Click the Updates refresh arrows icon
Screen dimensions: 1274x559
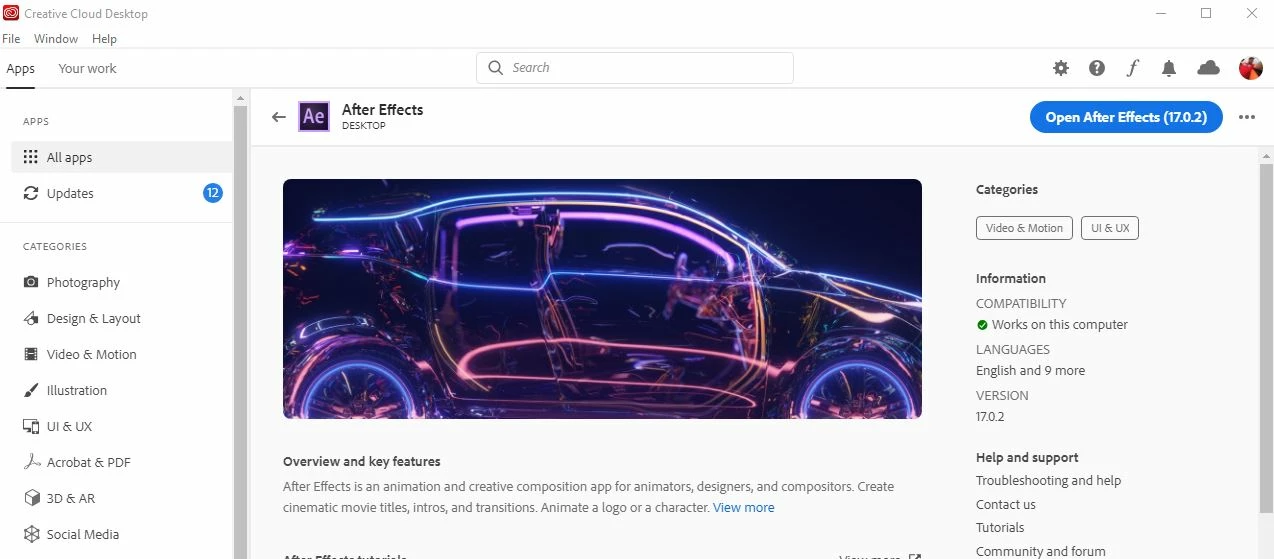31,193
